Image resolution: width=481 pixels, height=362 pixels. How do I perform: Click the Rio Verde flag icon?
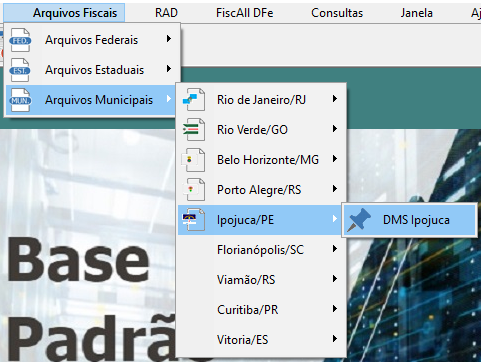pos(194,129)
